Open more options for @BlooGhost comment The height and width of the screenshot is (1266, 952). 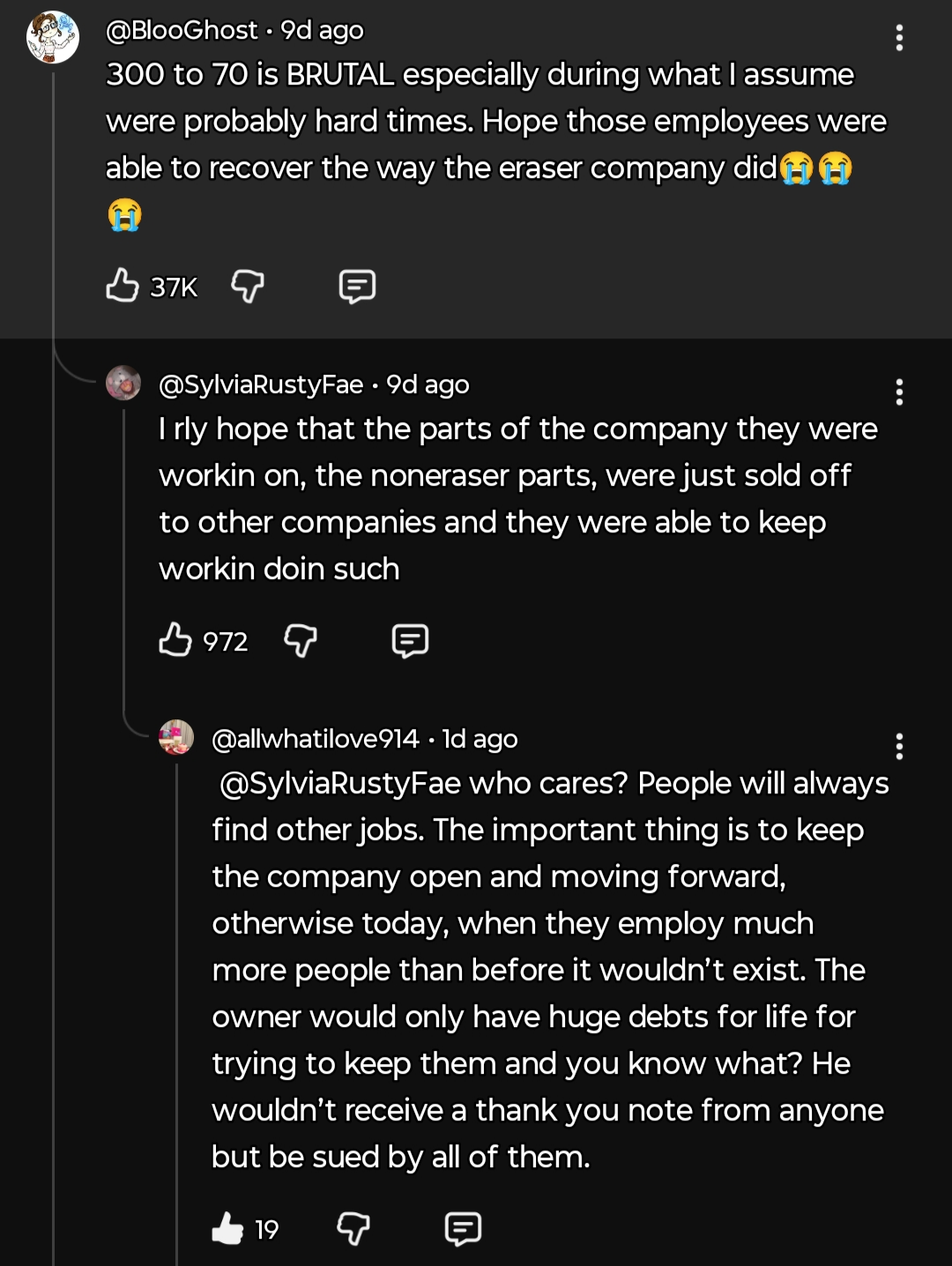point(899,38)
